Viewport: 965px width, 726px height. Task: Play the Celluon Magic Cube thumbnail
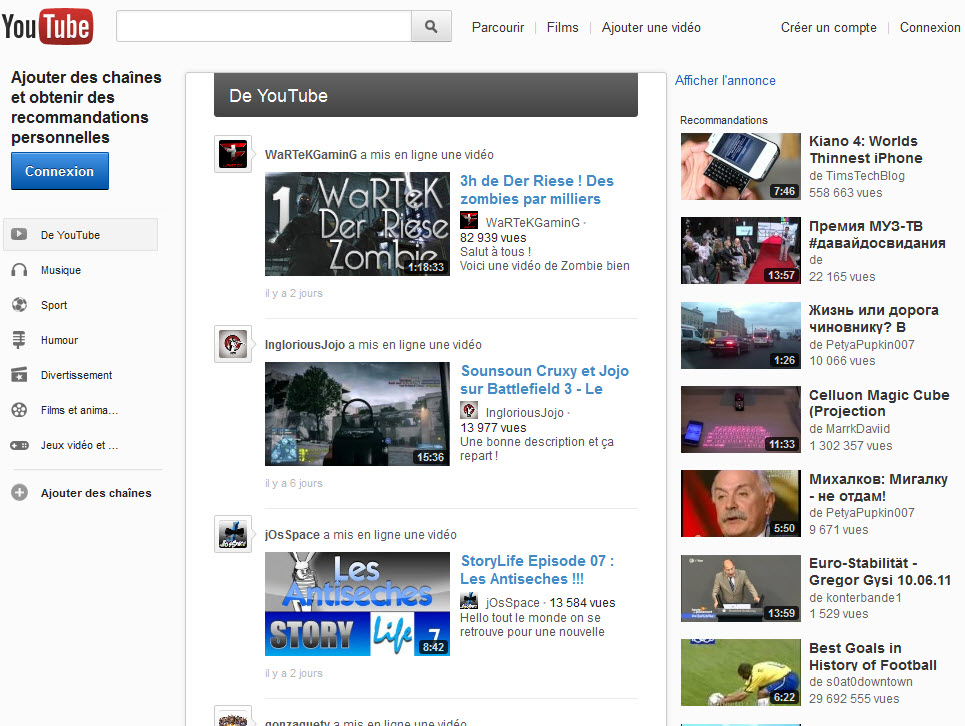[741, 420]
